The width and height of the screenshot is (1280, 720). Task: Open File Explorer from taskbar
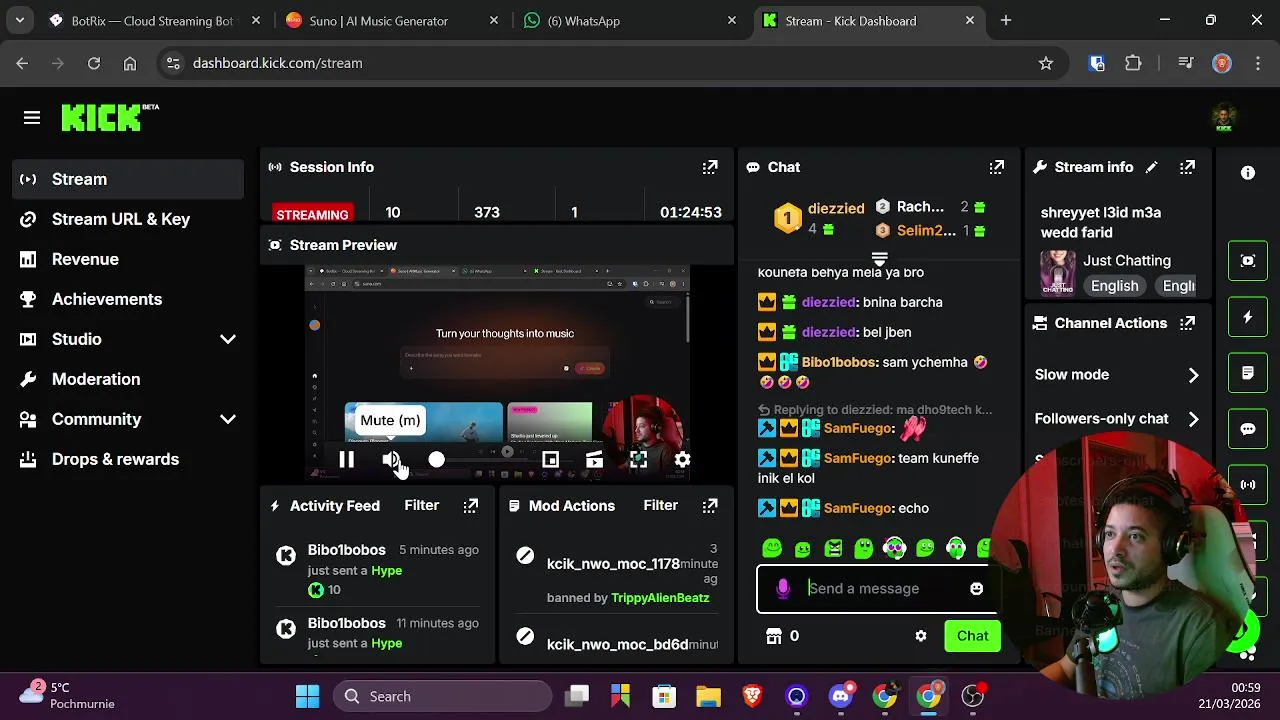(x=709, y=696)
